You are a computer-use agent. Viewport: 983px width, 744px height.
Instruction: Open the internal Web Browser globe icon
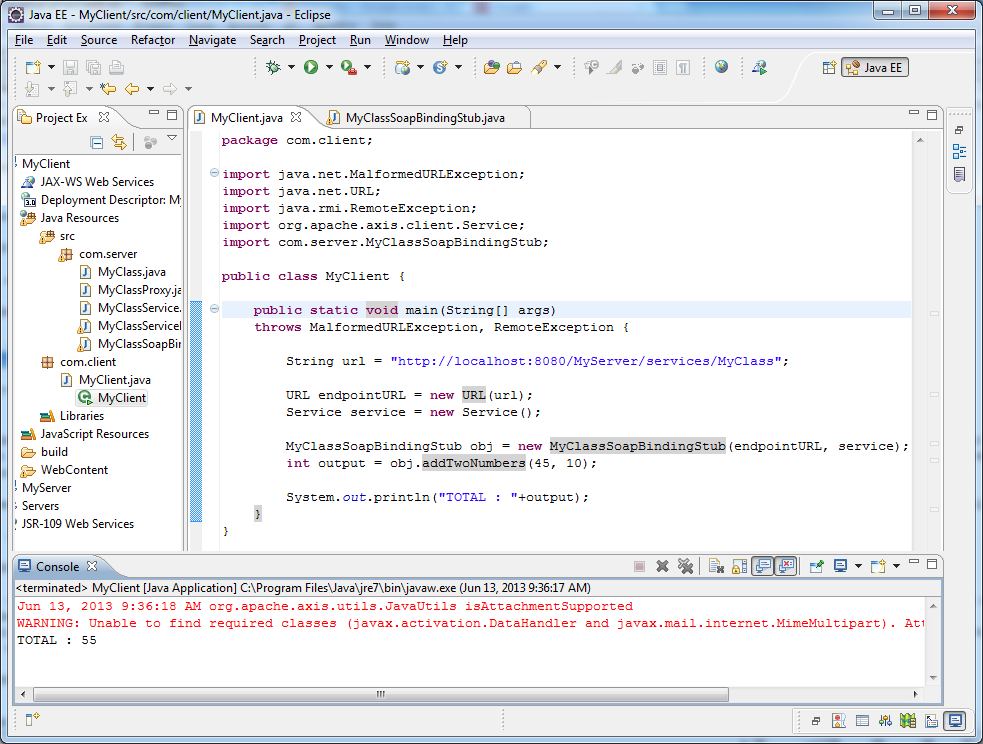pyautogui.click(x=723, y=67)
